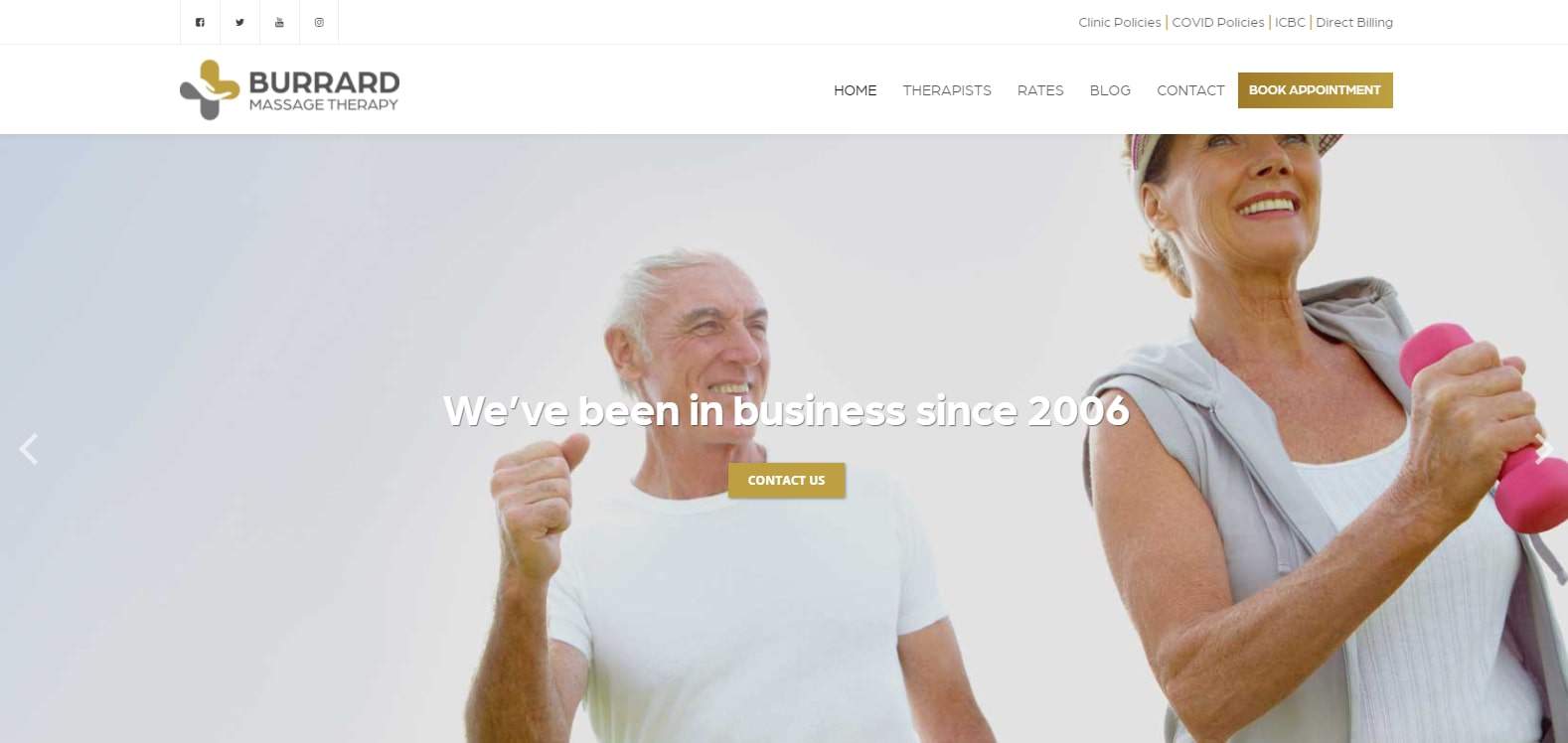The image size is (1568, 743).
Task: Open the Facebook social icon
Action: click(200, 22)
